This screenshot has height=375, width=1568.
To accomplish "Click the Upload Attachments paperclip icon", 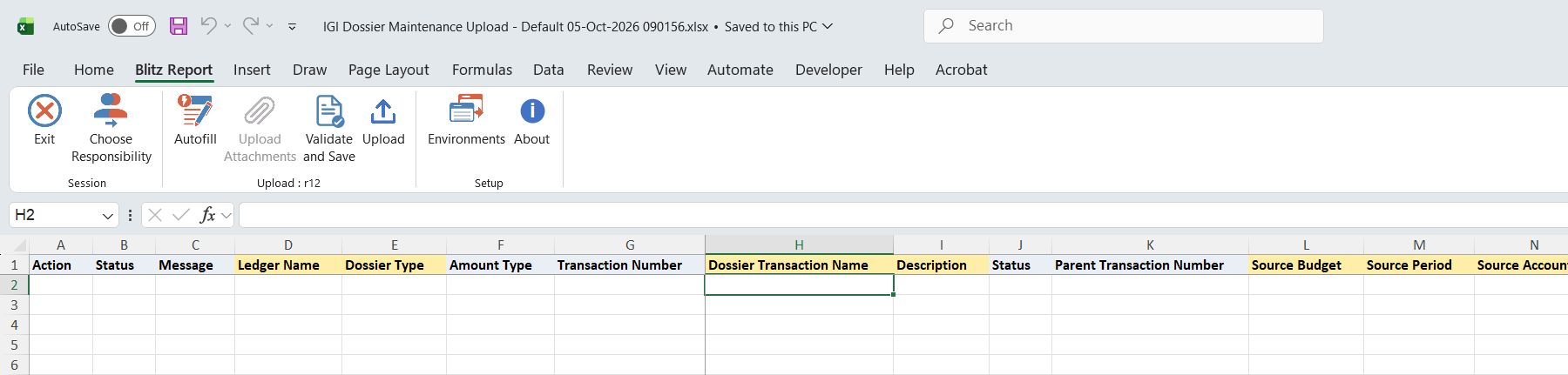I will pos(260,111).
